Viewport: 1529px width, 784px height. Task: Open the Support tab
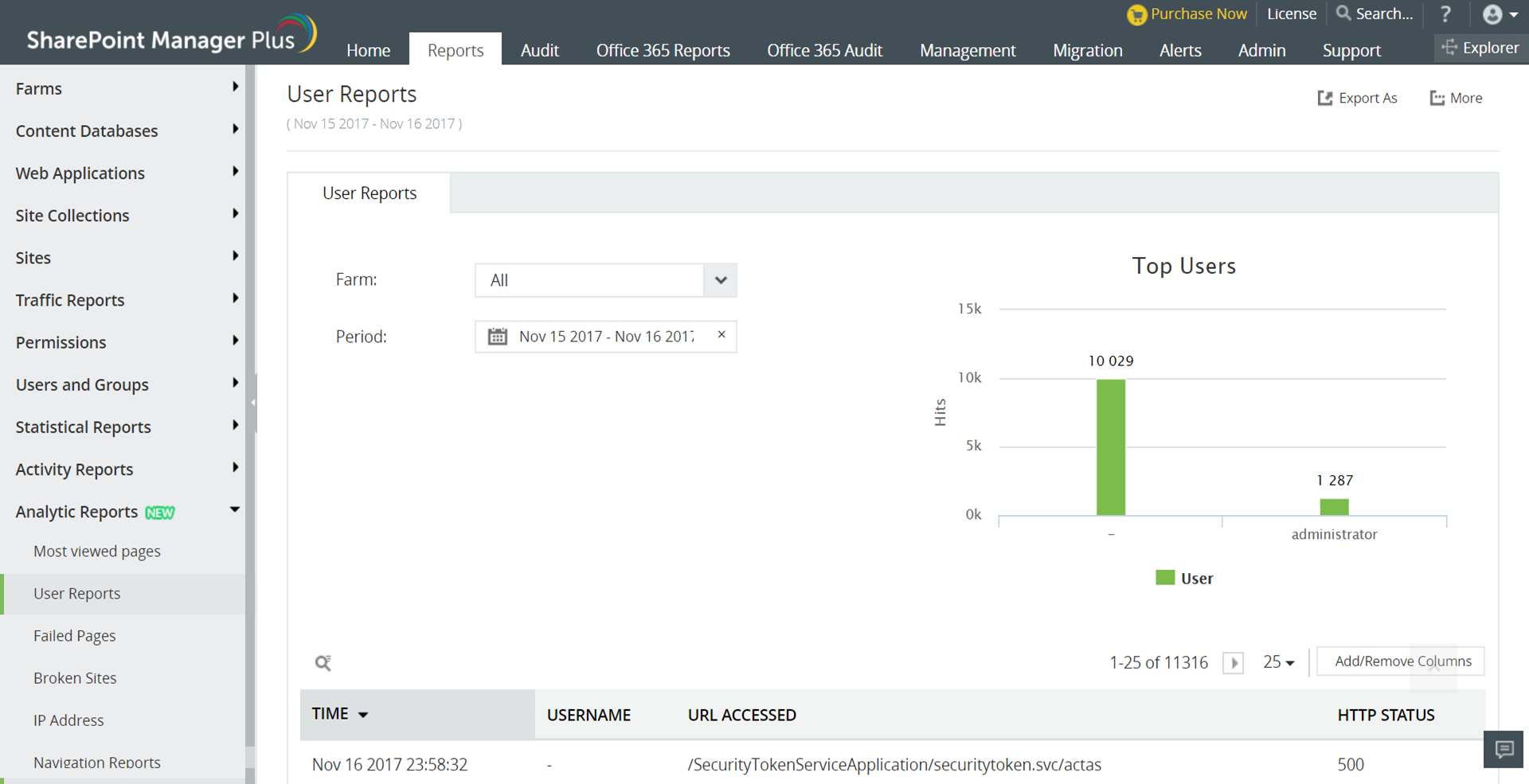tap(1352, 50)
